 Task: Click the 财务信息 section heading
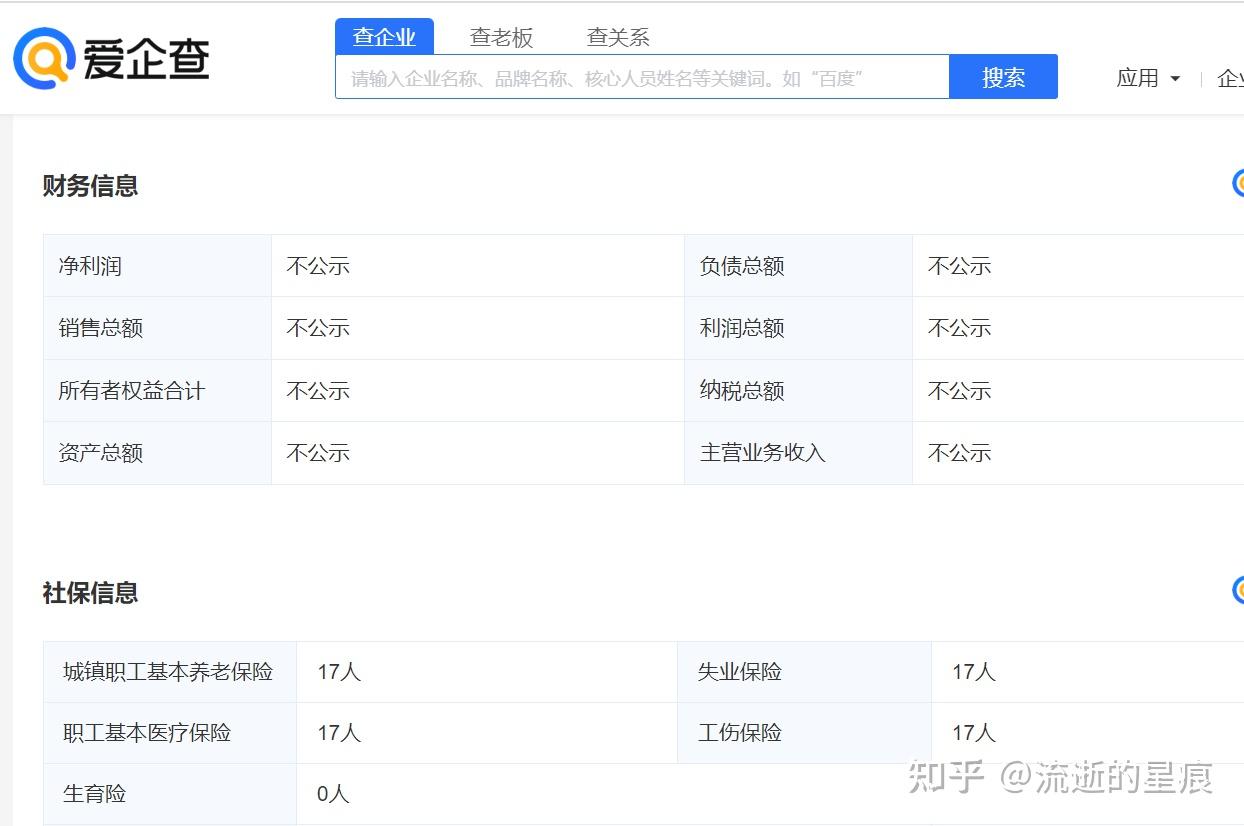[90, 186]
